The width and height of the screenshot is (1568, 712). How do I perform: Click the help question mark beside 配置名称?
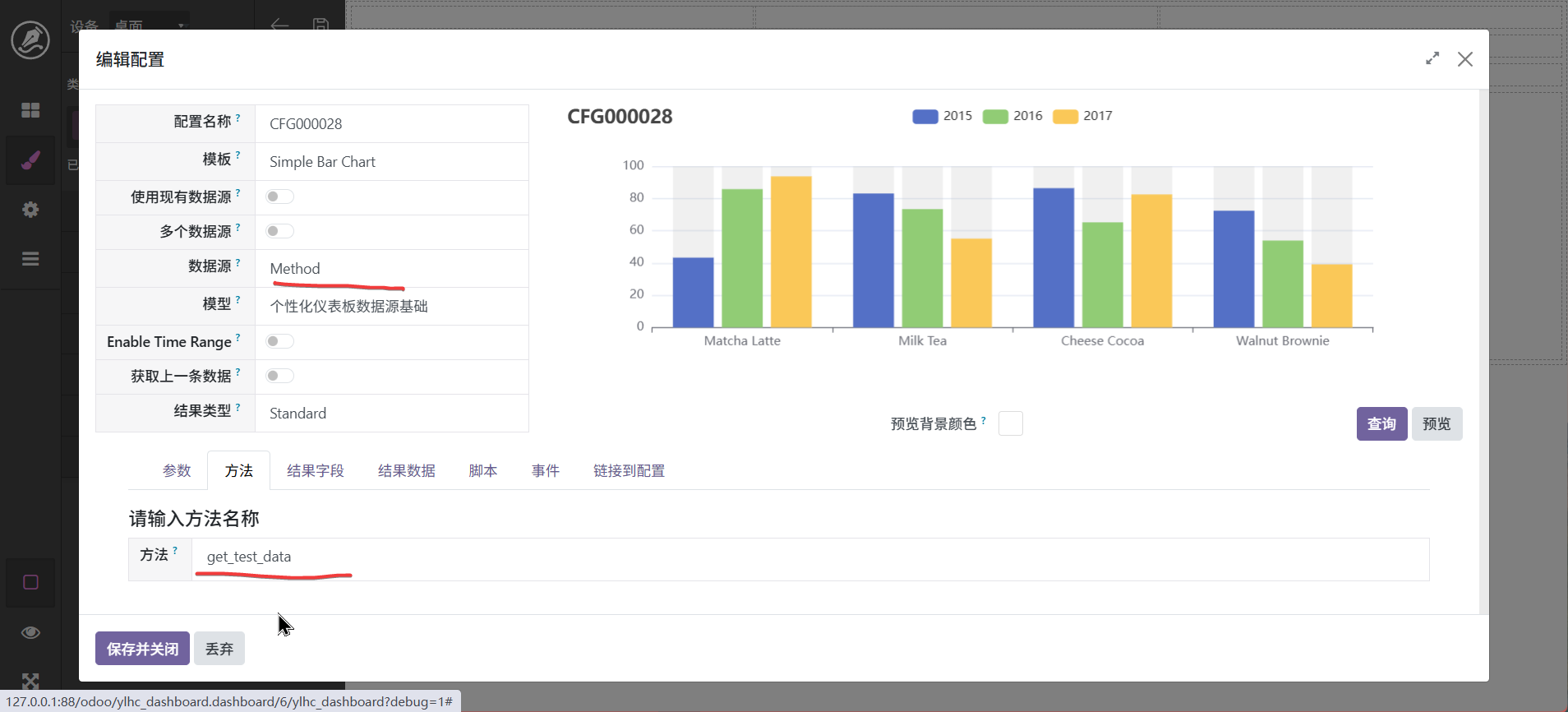238,118
